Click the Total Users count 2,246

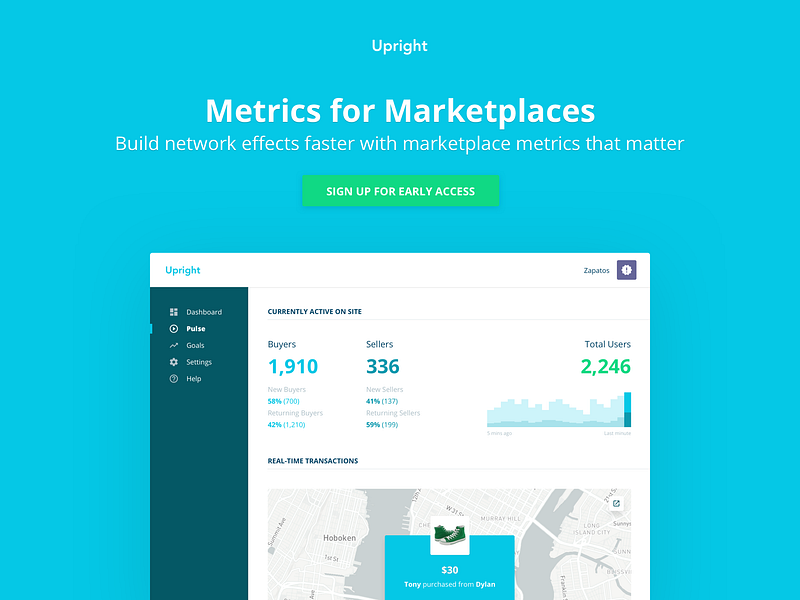(606, 366)
